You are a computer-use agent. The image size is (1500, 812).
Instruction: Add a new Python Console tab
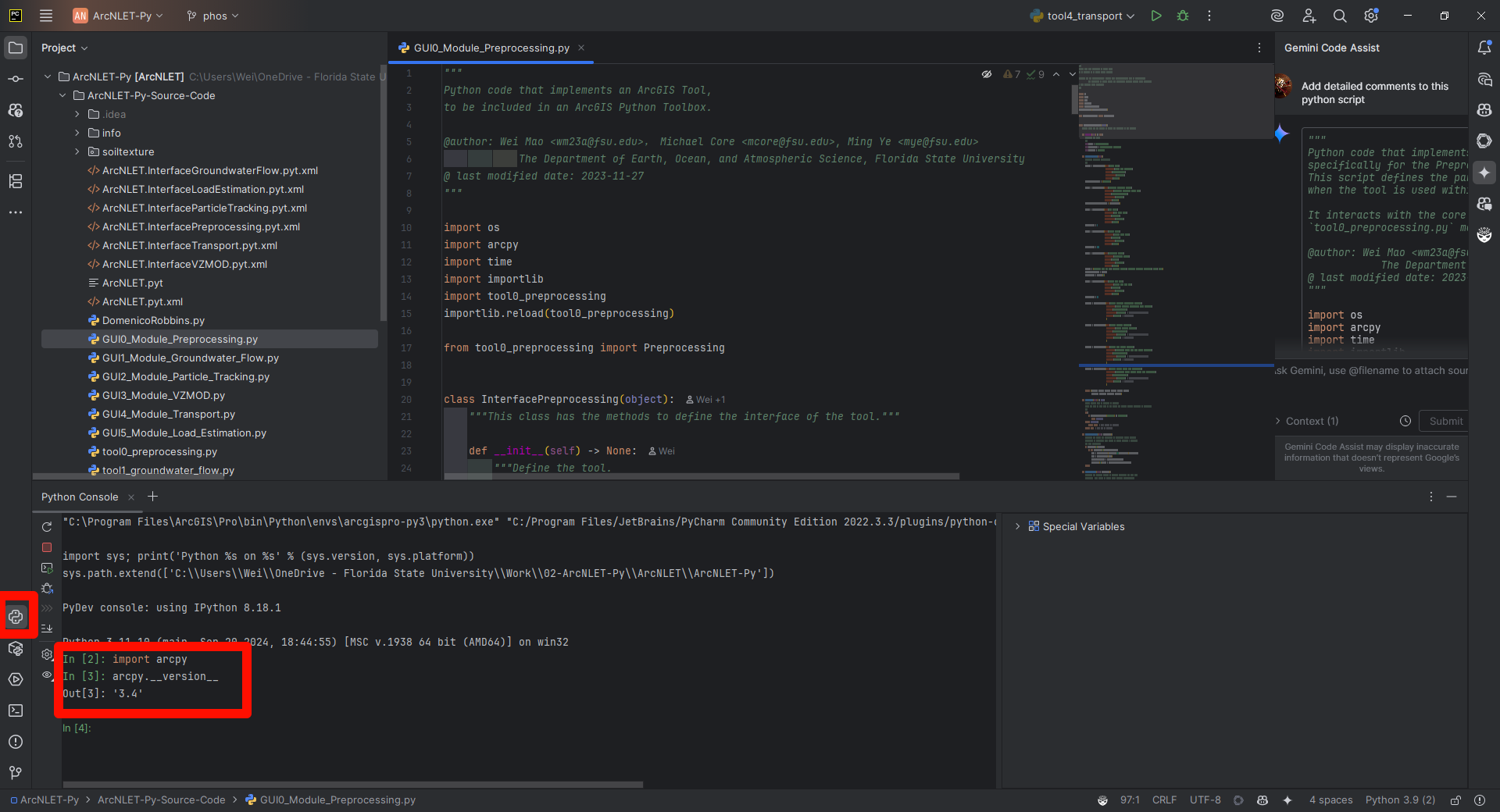point(152,497)
